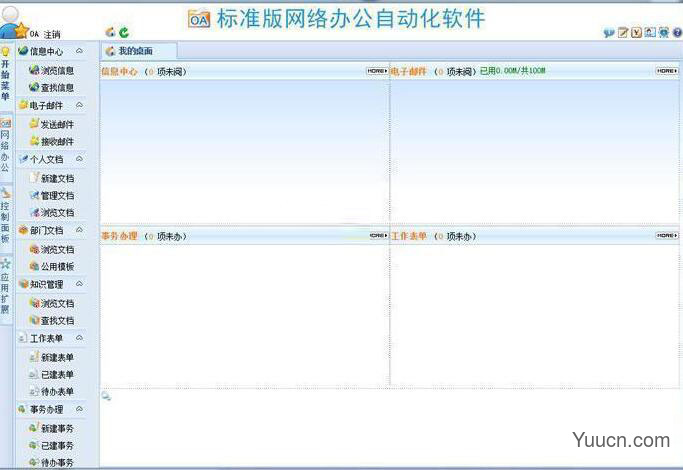Image resolution: width=683 pixels, height=470 pixels.
Task: Click the house picture icon in top-right toolbar
Action: (650, 32)
